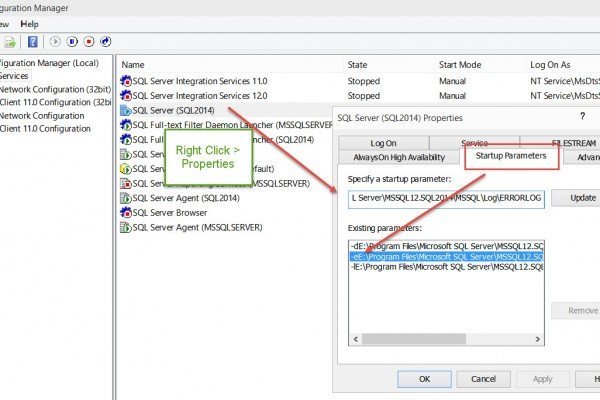Image resolution: width=600 pixels, height=400 pixels.
Task: Select Configuration Manager (Local) tree root
Action: 49,63
